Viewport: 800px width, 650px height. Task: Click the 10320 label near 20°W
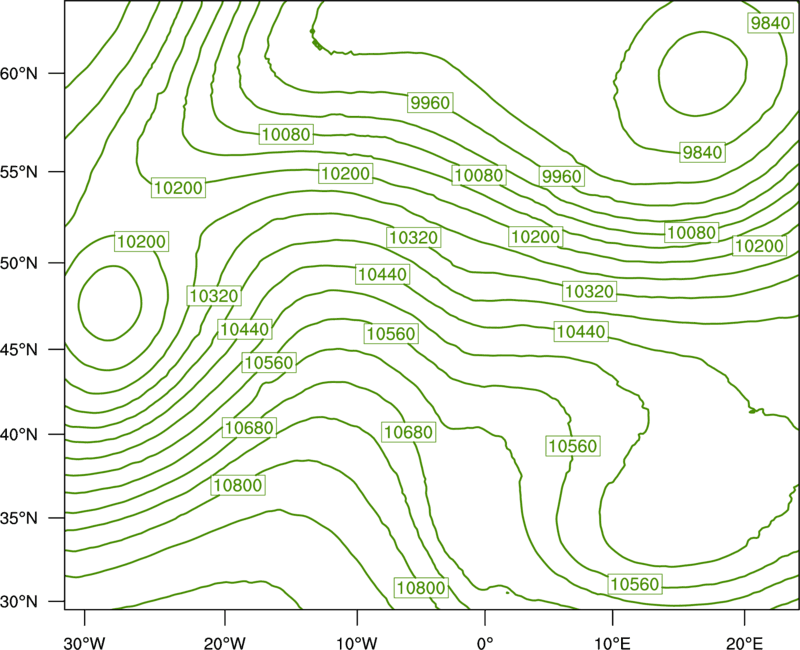214,296
